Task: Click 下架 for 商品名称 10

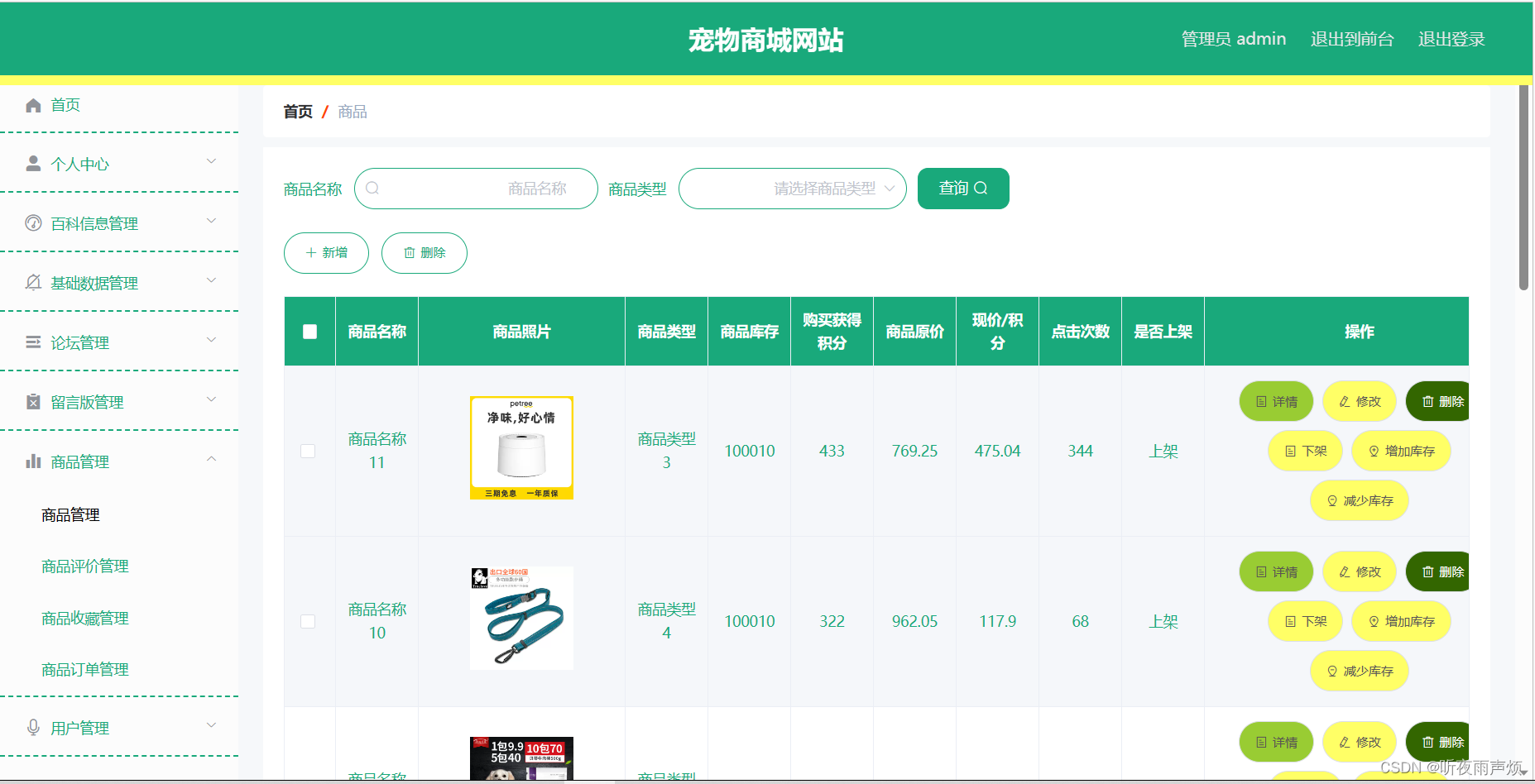Action: point(1305,621)
